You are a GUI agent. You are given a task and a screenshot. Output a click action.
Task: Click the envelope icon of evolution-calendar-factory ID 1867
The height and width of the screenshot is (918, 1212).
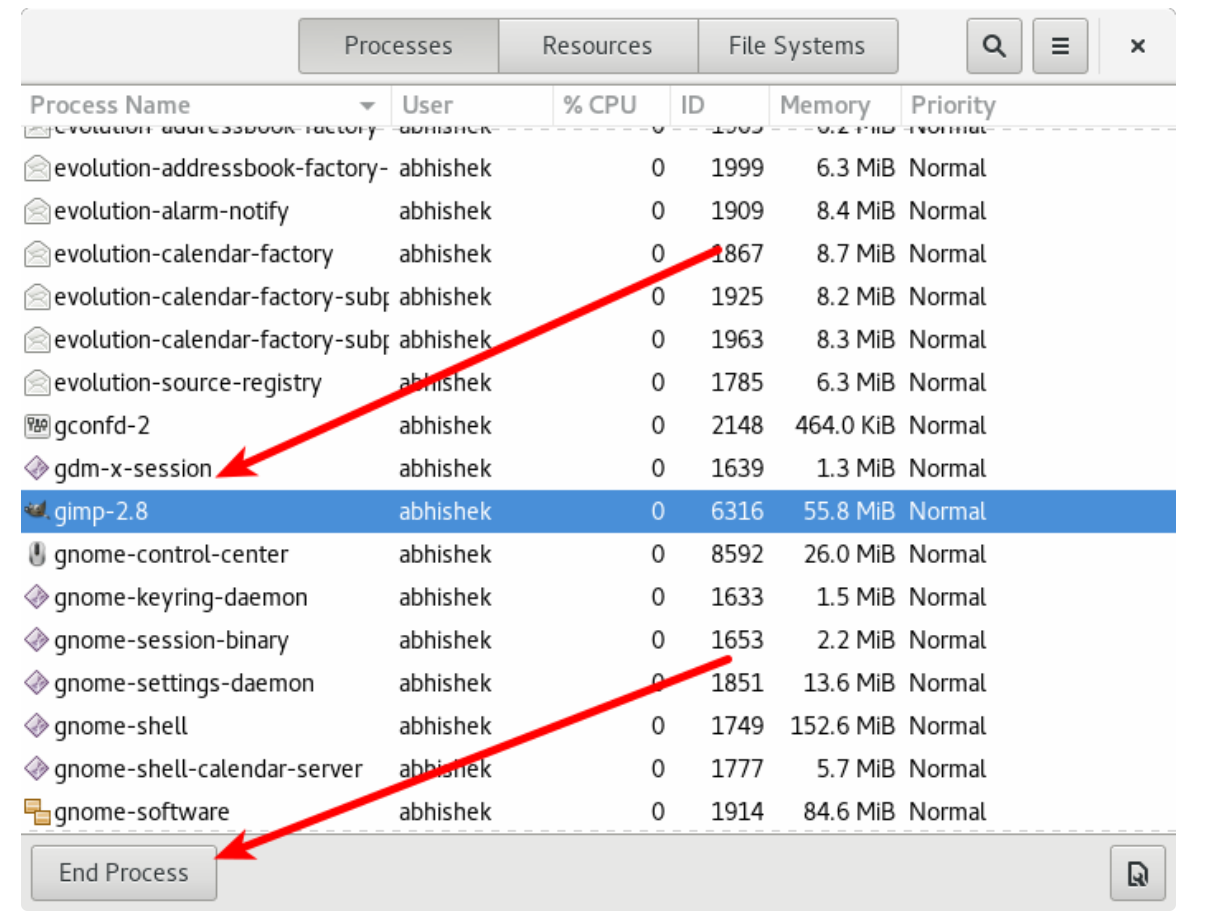pos(37,255)
